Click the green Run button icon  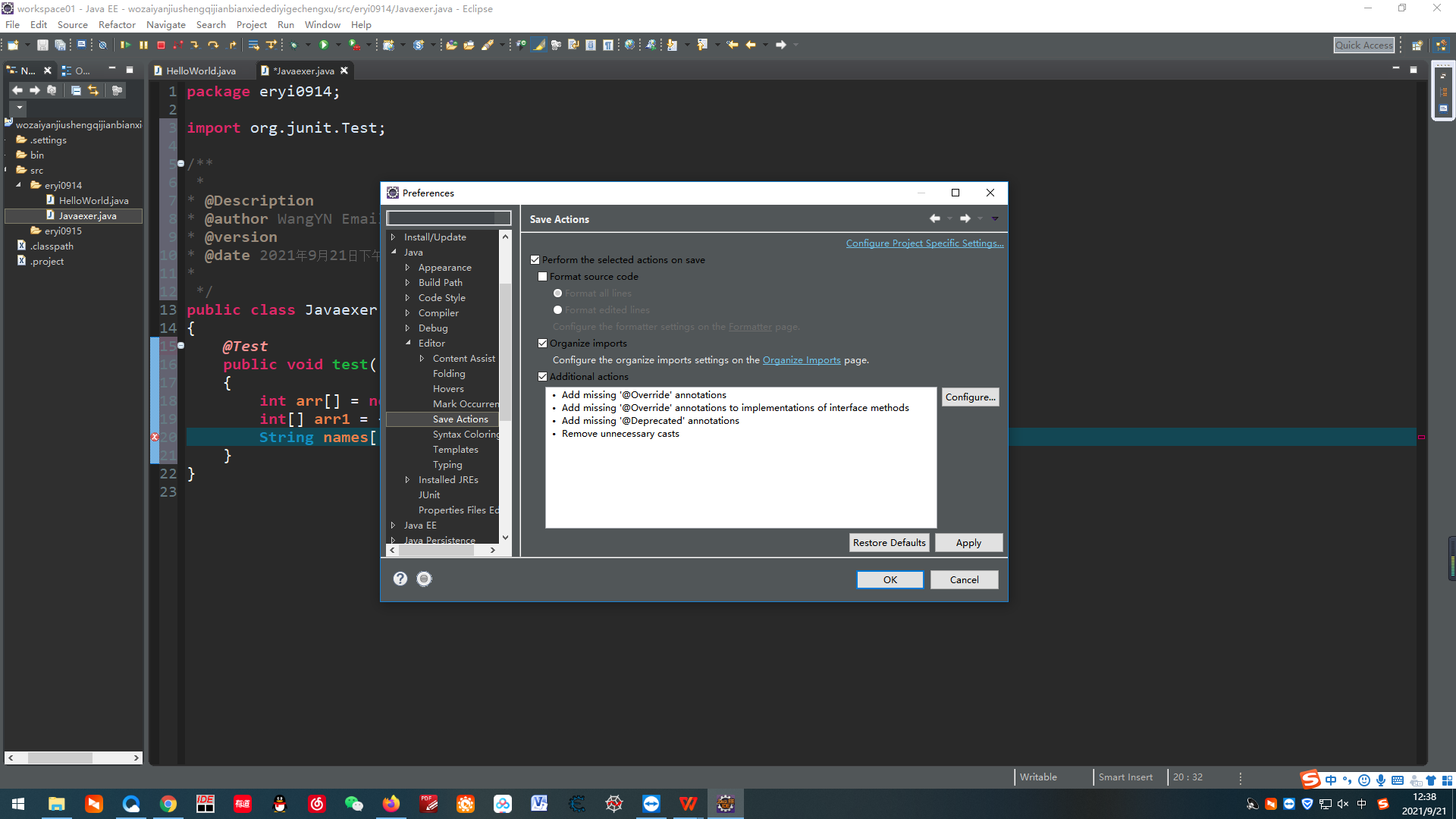pyautogui.click(x=324, y=45)
